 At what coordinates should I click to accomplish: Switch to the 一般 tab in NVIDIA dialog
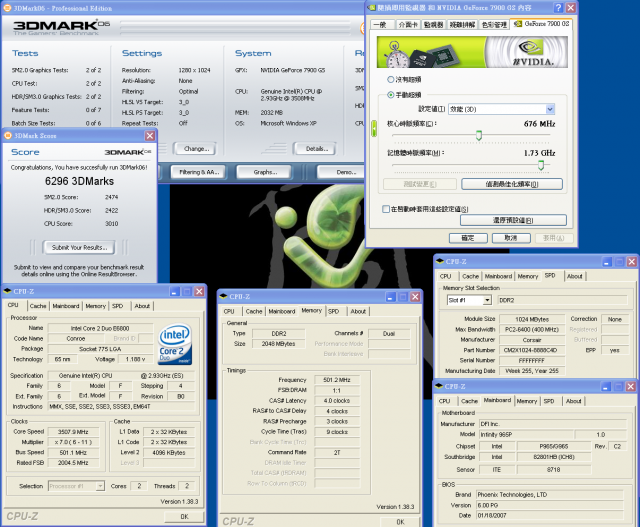point(380,24)
